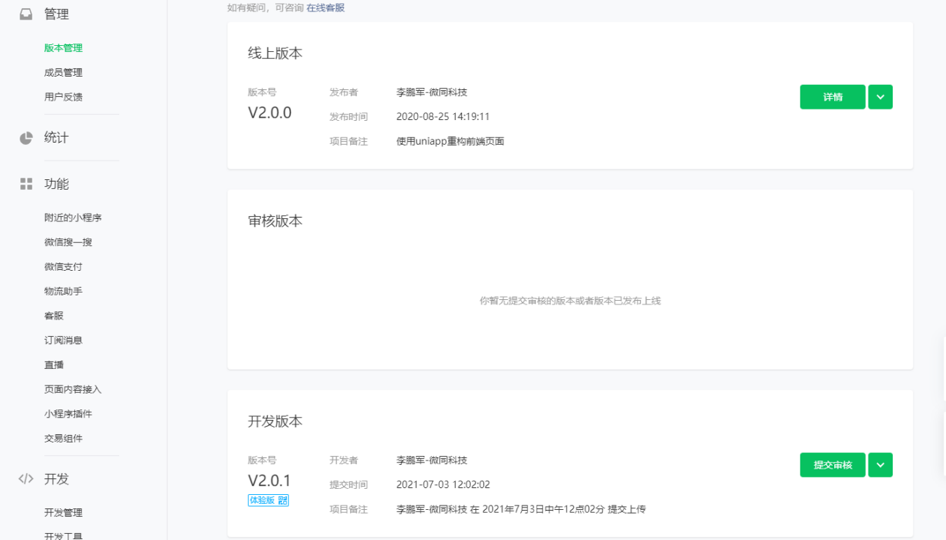This screenshot has width=946, height=540.
Task: Click the 统计 pie chart icon
Action: coord(26,138)
